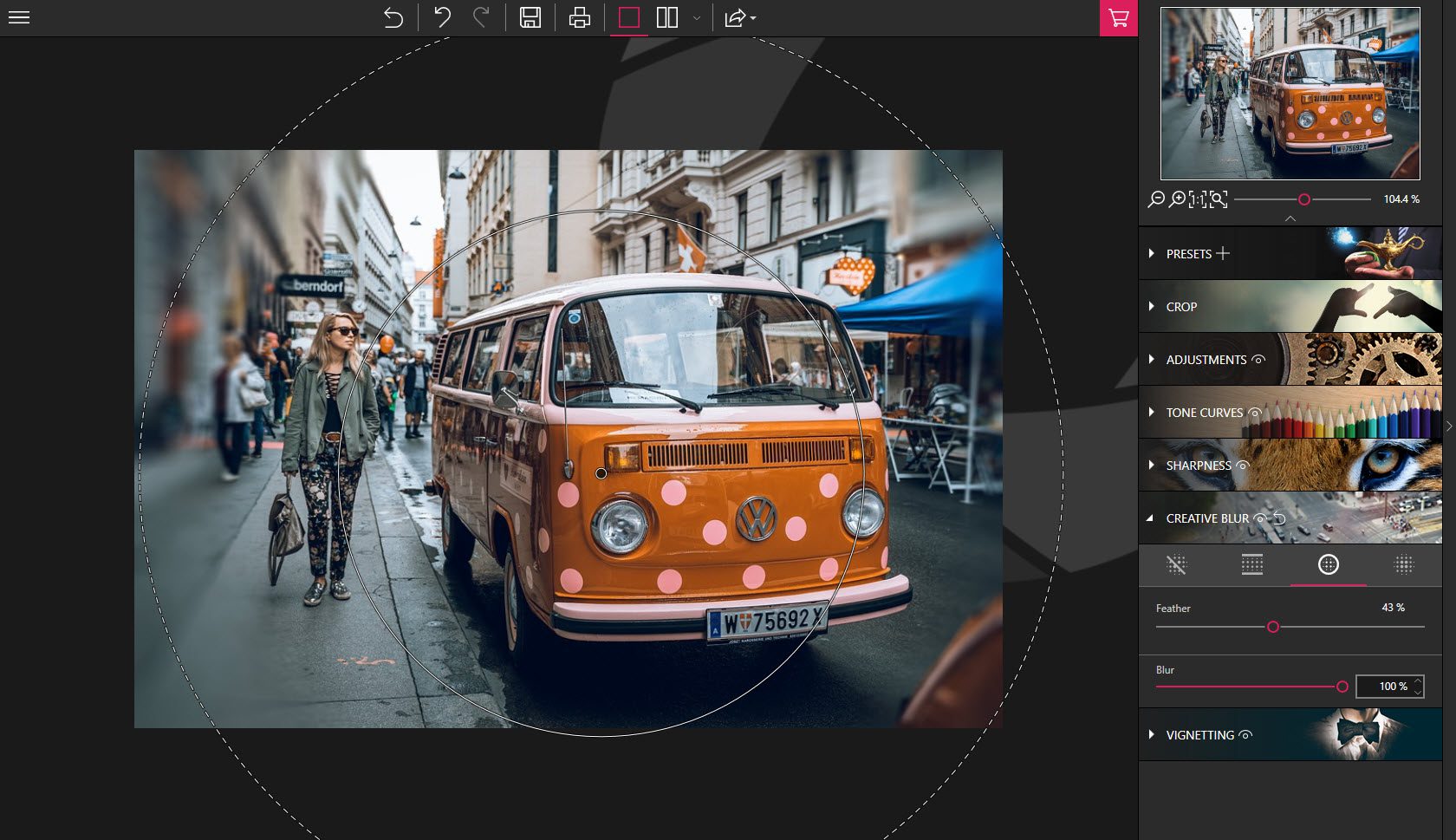The image size is (1456, 840).
Task: Undo the last edit
Action: pos(442,17)
